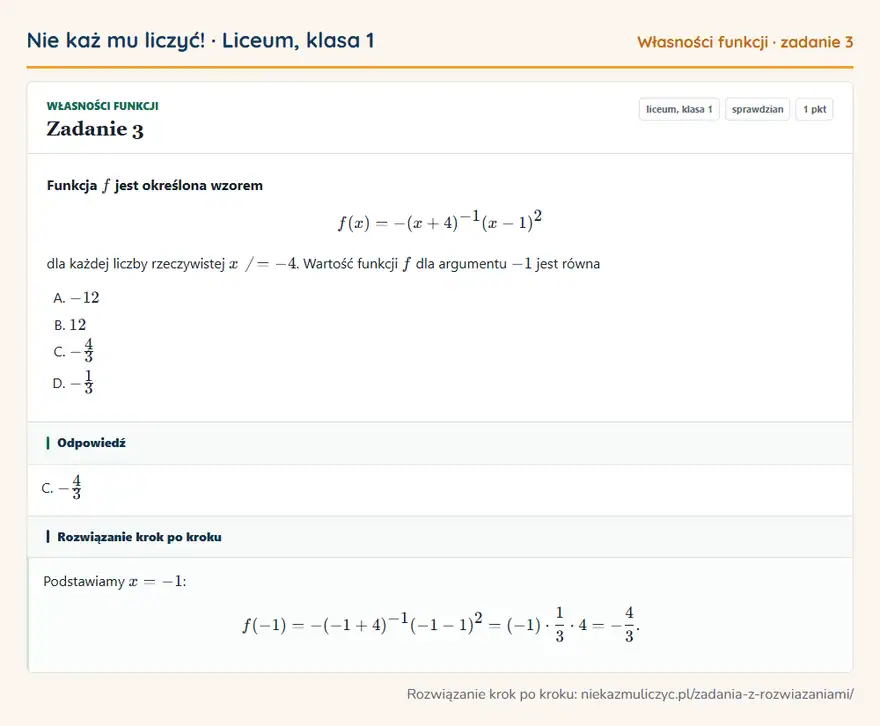The image size is (880, 726).
Task: Select answer option B. 12
Action: [70, 324]
